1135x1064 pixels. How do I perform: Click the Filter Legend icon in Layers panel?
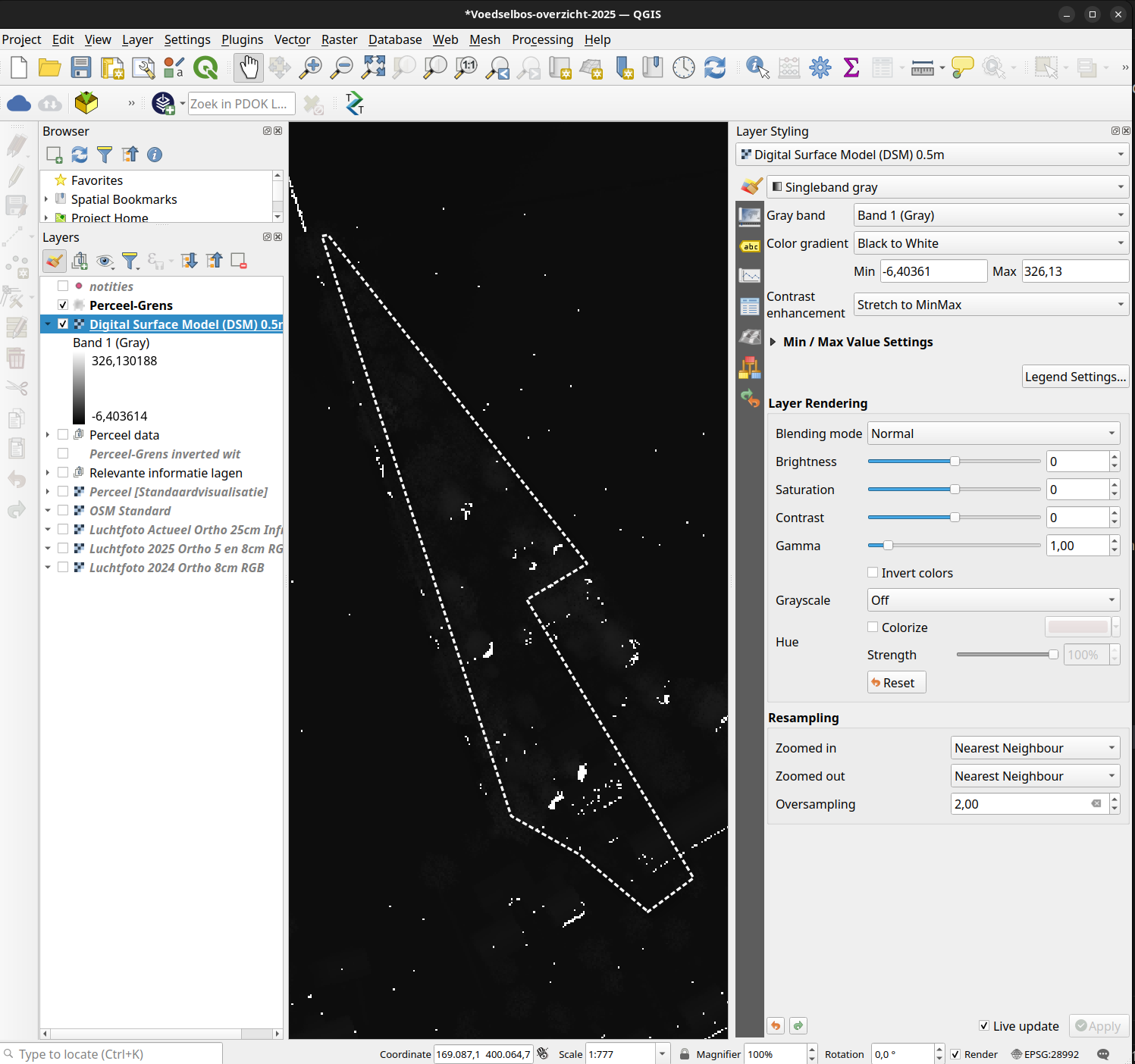(x=130, y=261)
